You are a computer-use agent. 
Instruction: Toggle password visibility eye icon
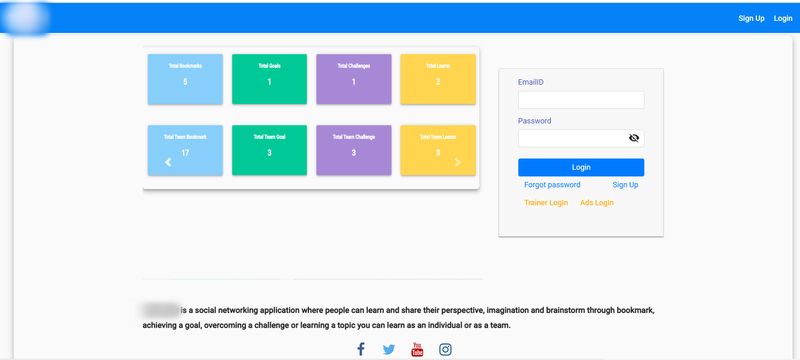coord(634,138)
